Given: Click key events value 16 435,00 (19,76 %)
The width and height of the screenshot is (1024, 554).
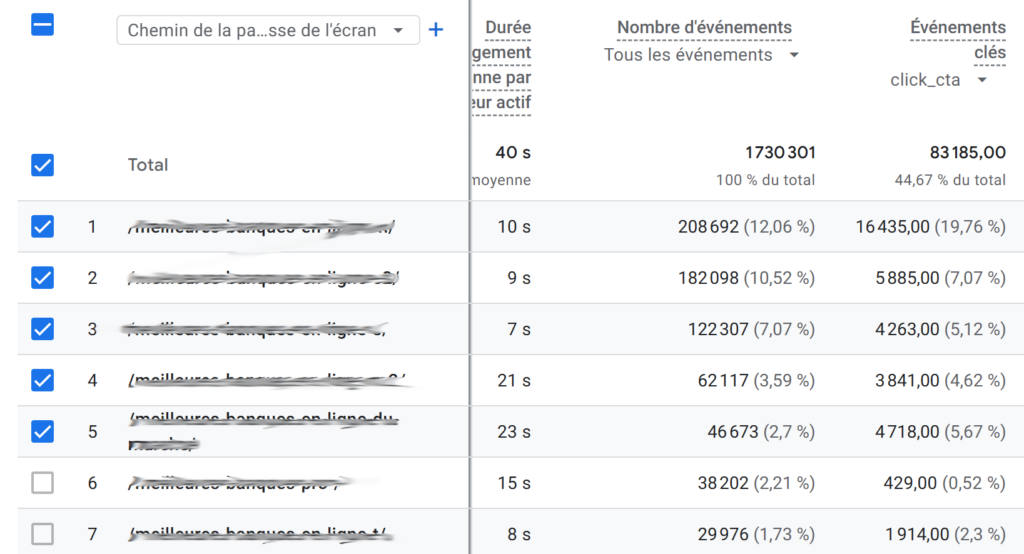Looking at the screenshot, I should coord(931,227).
